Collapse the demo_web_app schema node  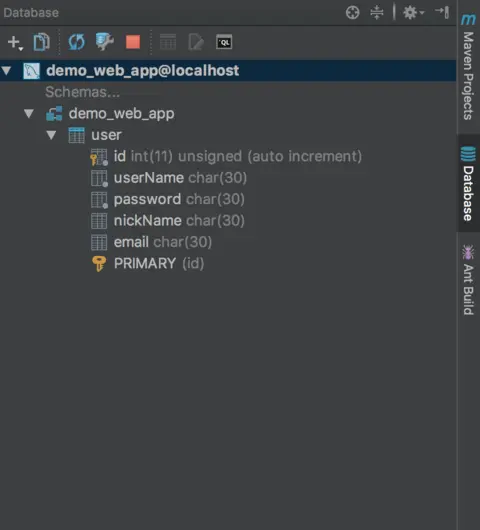[x=29, y=114]
